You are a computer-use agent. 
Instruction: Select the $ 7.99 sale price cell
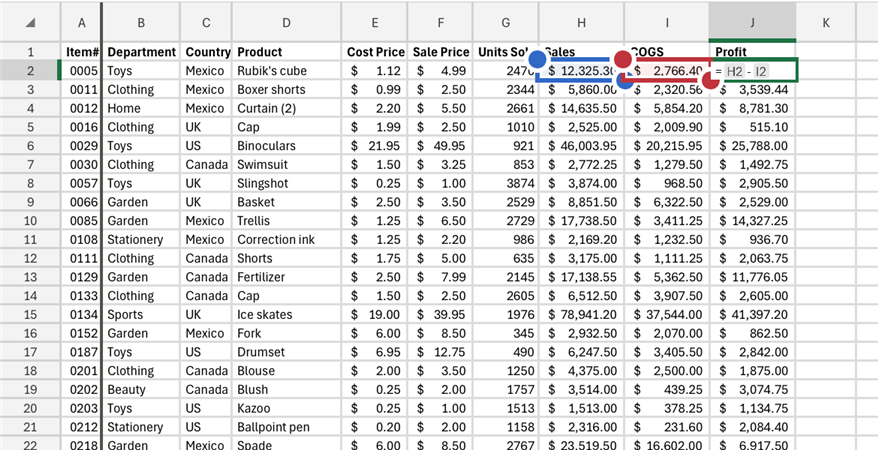pyautogui.click(x=441, y=277)
